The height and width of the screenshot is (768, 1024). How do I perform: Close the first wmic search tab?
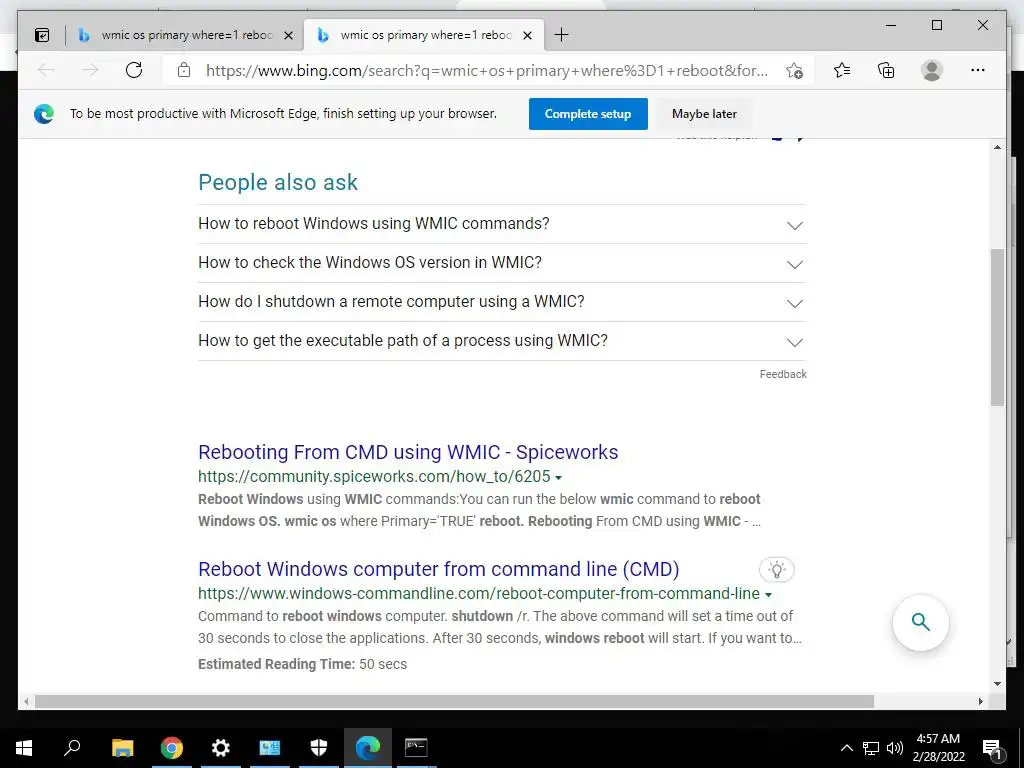[x=288, y=35]
